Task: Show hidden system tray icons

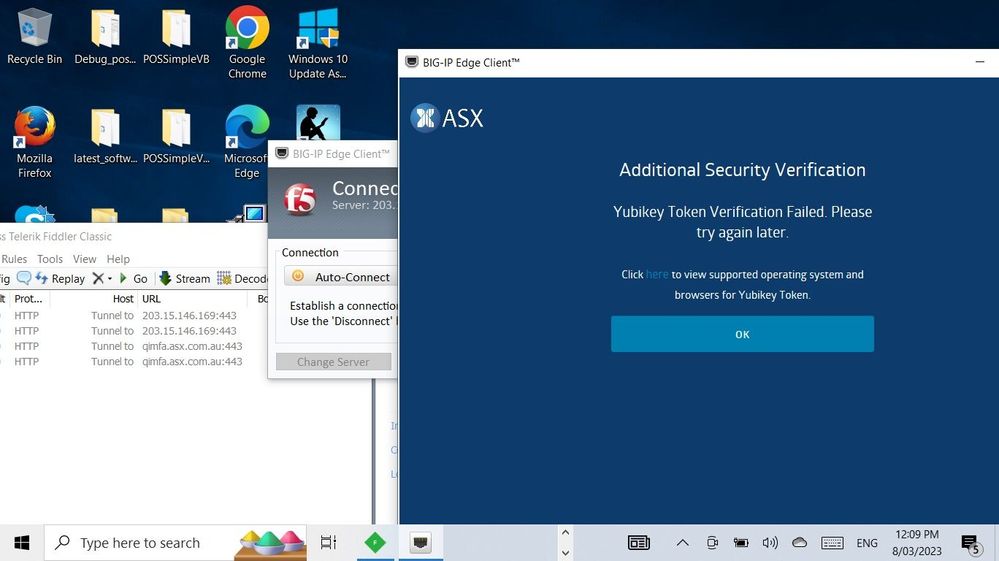Action: 682,543
